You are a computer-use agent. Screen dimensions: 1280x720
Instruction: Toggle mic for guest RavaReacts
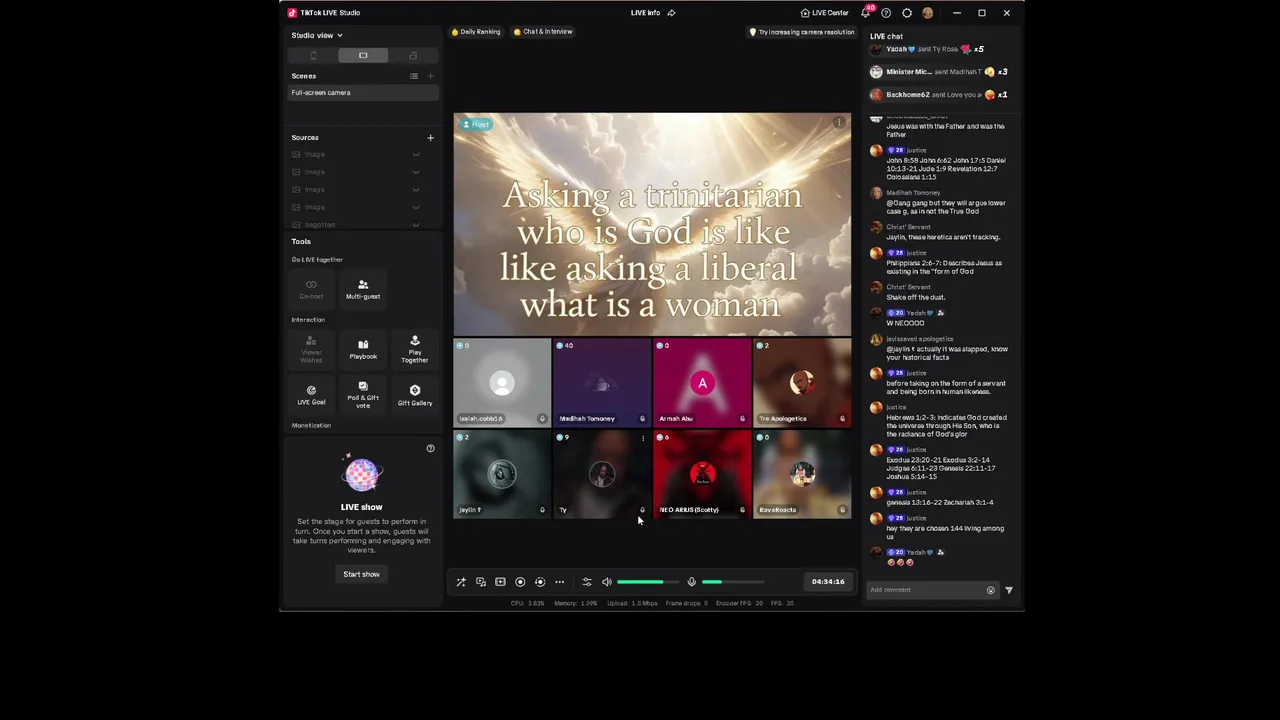[842, 510]
